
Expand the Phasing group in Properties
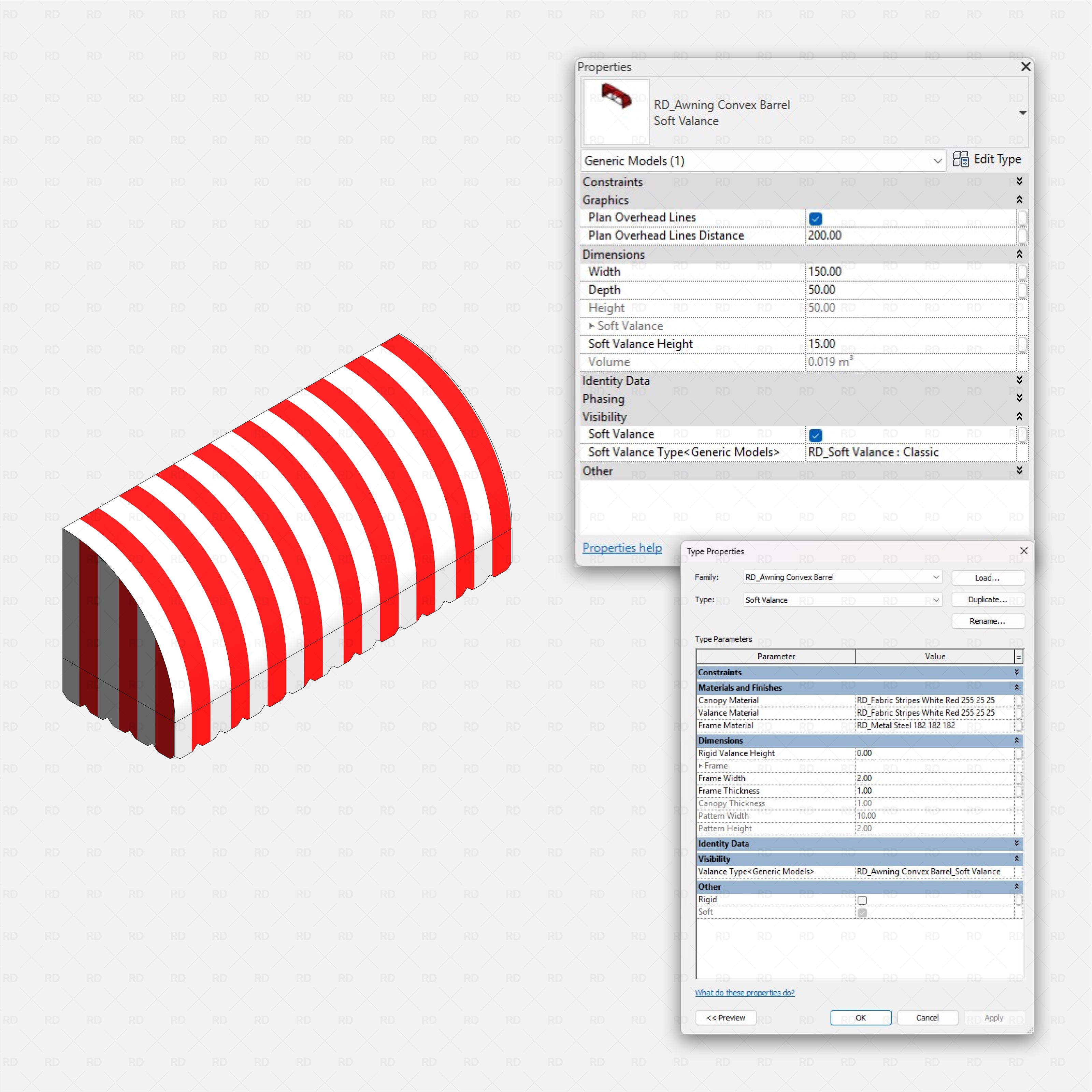[x=1019, y=398]
